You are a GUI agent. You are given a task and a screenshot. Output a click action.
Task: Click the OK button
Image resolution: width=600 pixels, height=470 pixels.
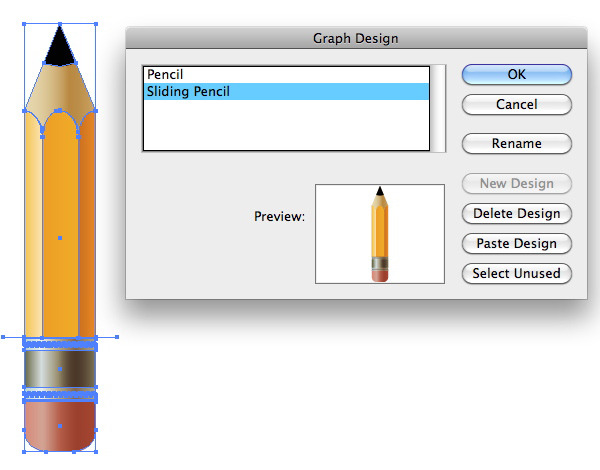click(x=517, y=74)
